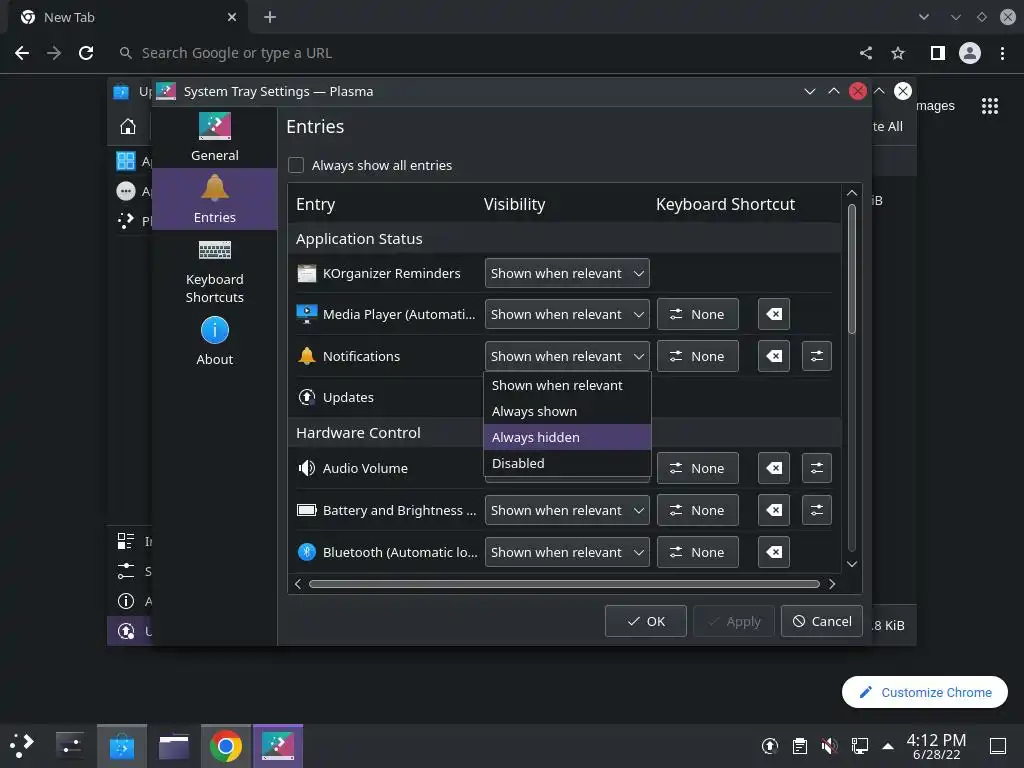Open Chrome side panel
Viewport: 1024px width, 768px height.
(x=937, y=53)
